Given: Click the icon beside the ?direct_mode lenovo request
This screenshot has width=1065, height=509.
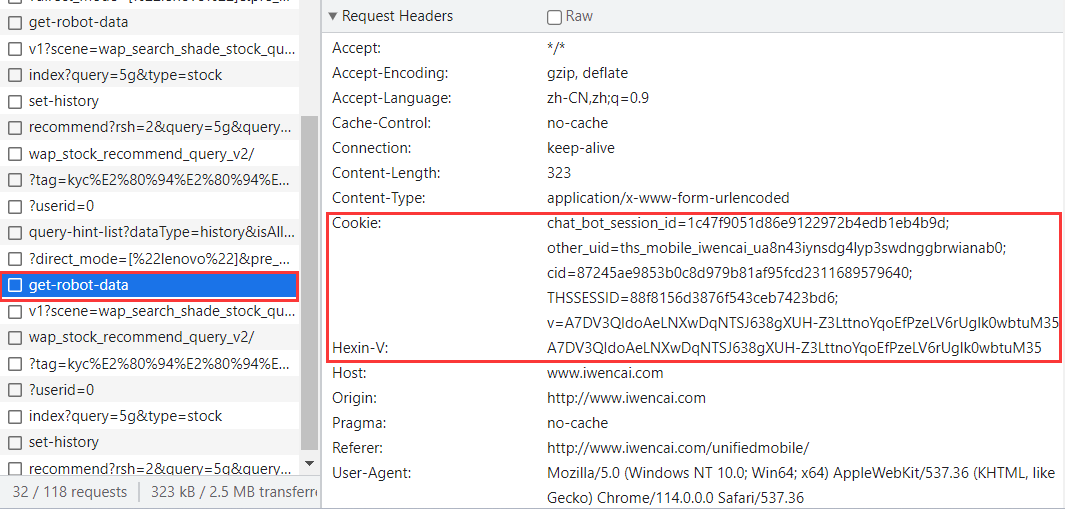Looking at the screenshot, I should (x=15, y=259).
